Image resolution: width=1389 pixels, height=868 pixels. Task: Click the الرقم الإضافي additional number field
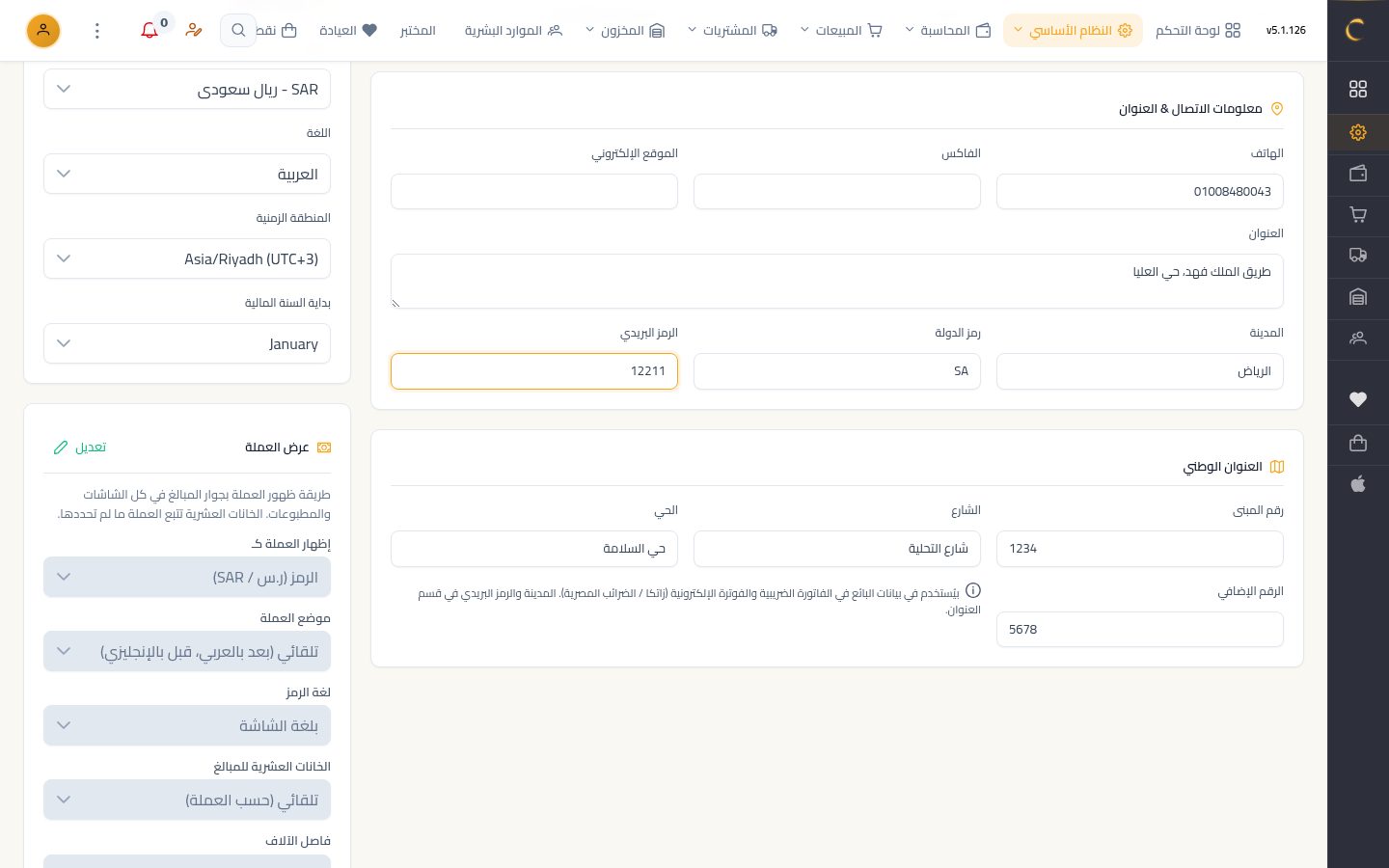(x=1140, y=630)
